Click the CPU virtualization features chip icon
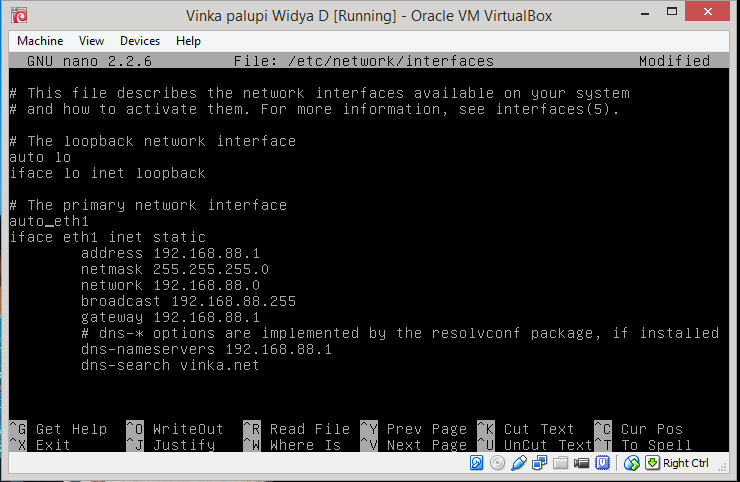The image size is (740, 482). click(x=603, y=463)
